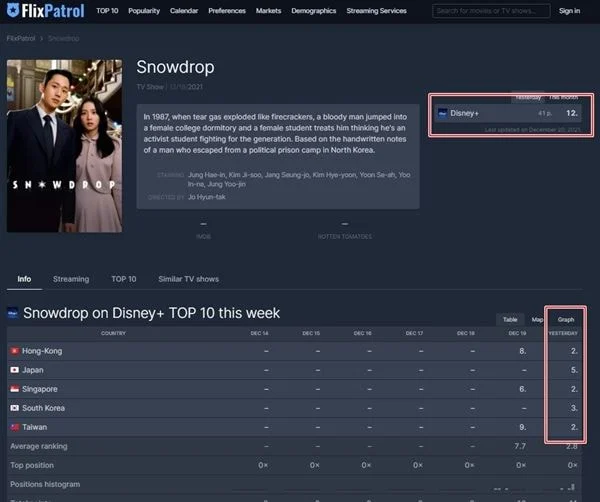Switch to the Info tab
600x502 pixels.
click(24, 279)
